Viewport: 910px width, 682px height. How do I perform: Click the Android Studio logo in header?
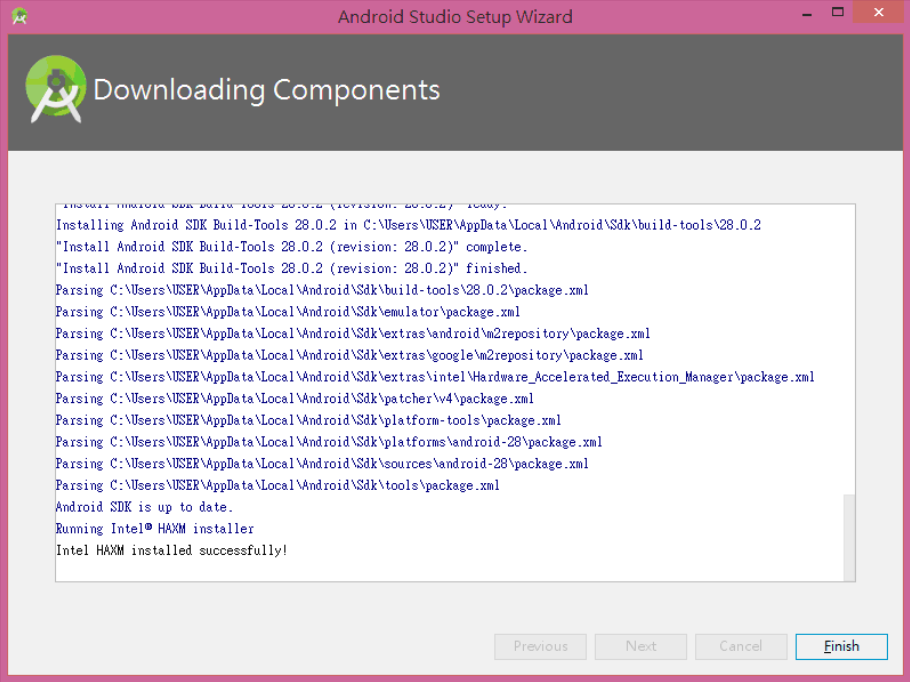tap(56, 89)
